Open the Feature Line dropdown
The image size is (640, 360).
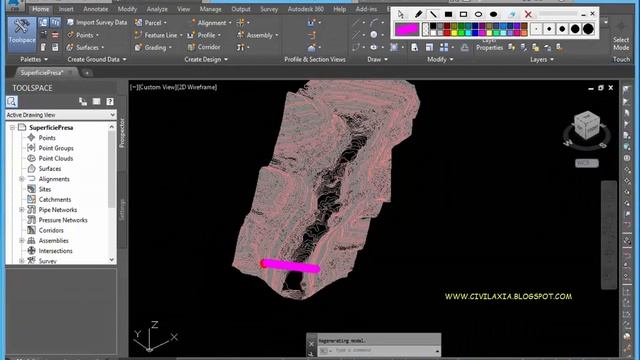point(158,35)
